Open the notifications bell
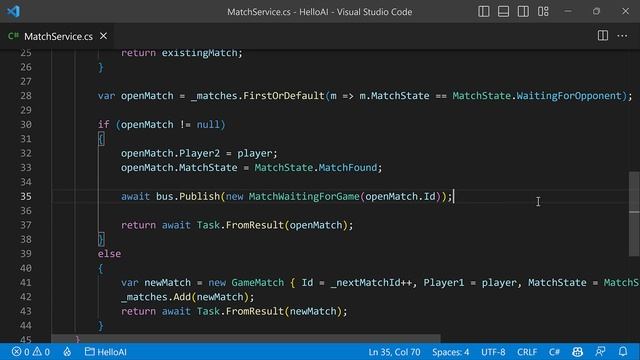640x360 pixels. tap(623, 352)
